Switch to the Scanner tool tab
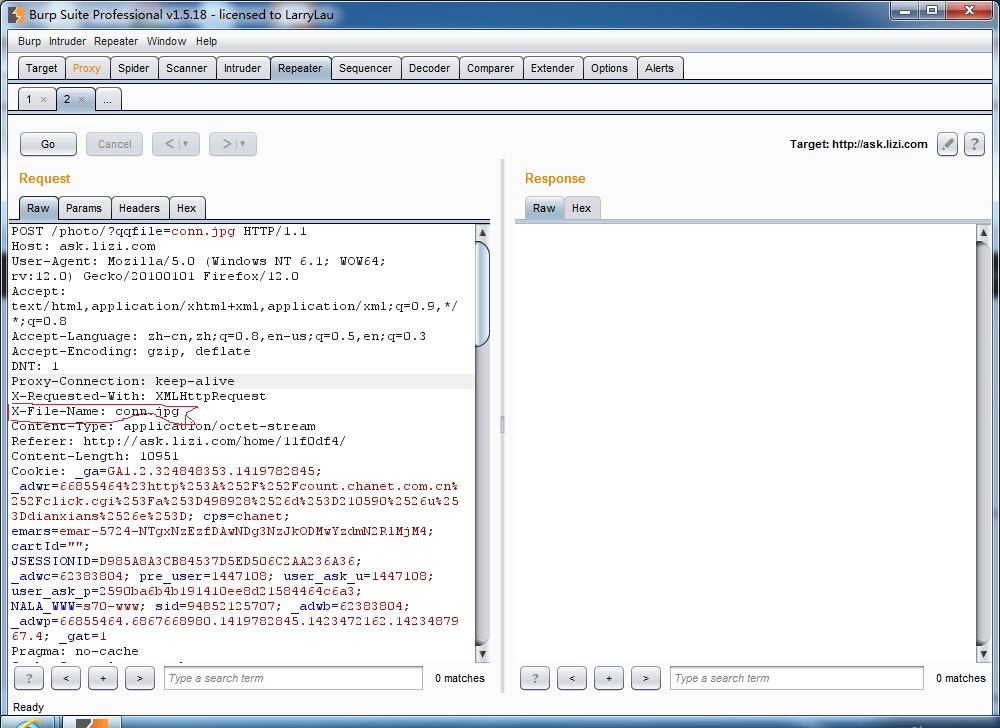Image resolution: width=1000 pixels, height=728 pixels. point(186,68)
